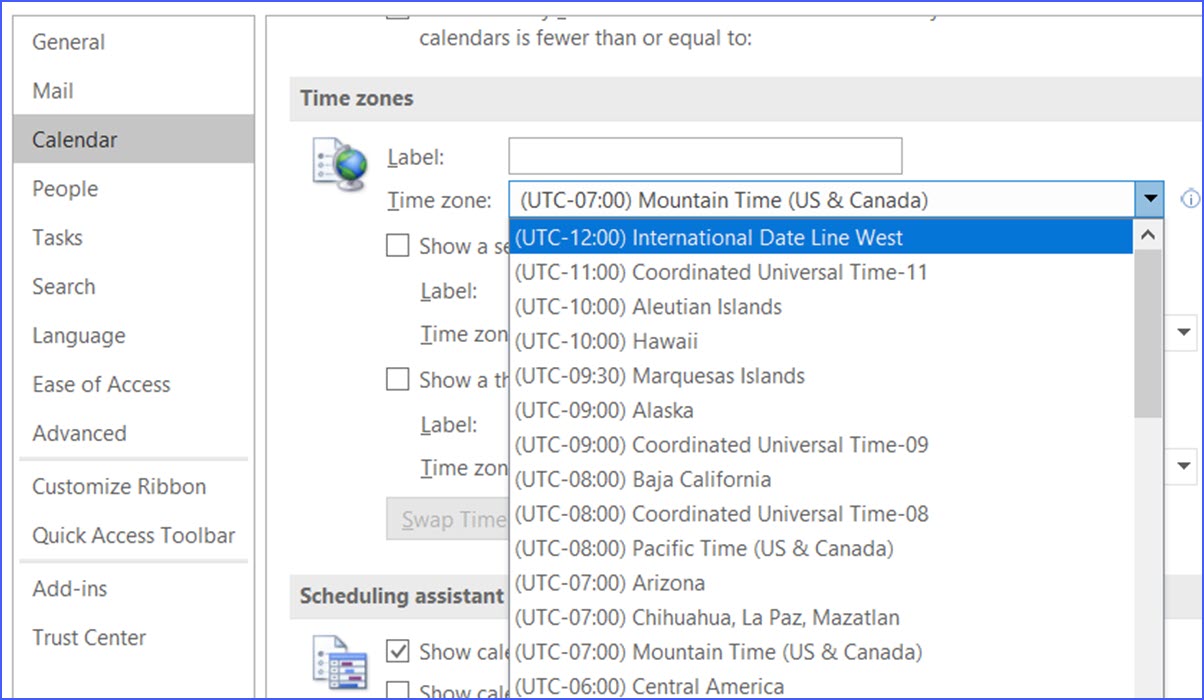Open the Language settings page
Viewport: 1204px width, 700px height.
(78, 337)
